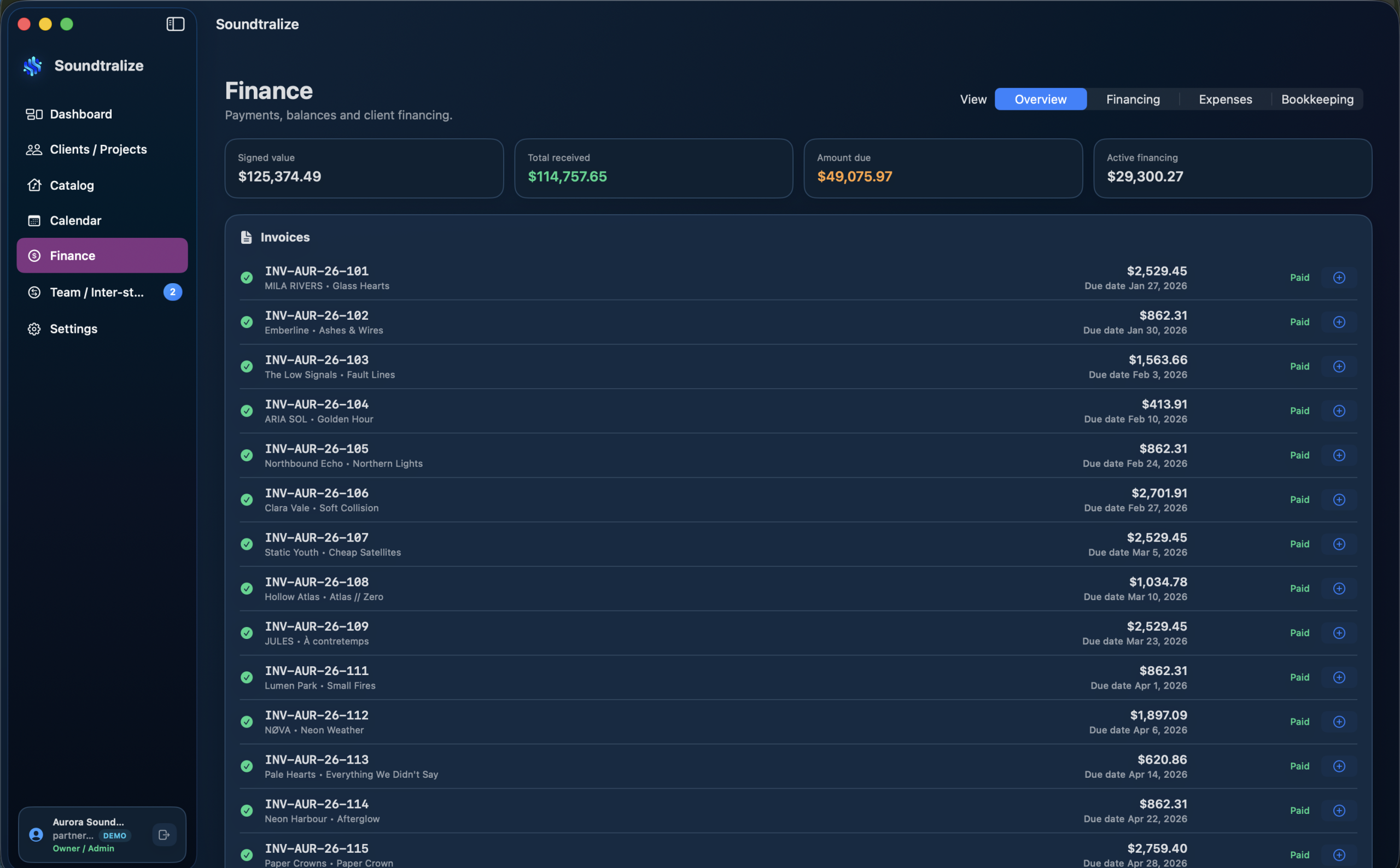The height and width of the screenshot is (868, 1400).
Task: Click 'MILA RIVERS • Glass Hearts' text
Action: point(326,286)
